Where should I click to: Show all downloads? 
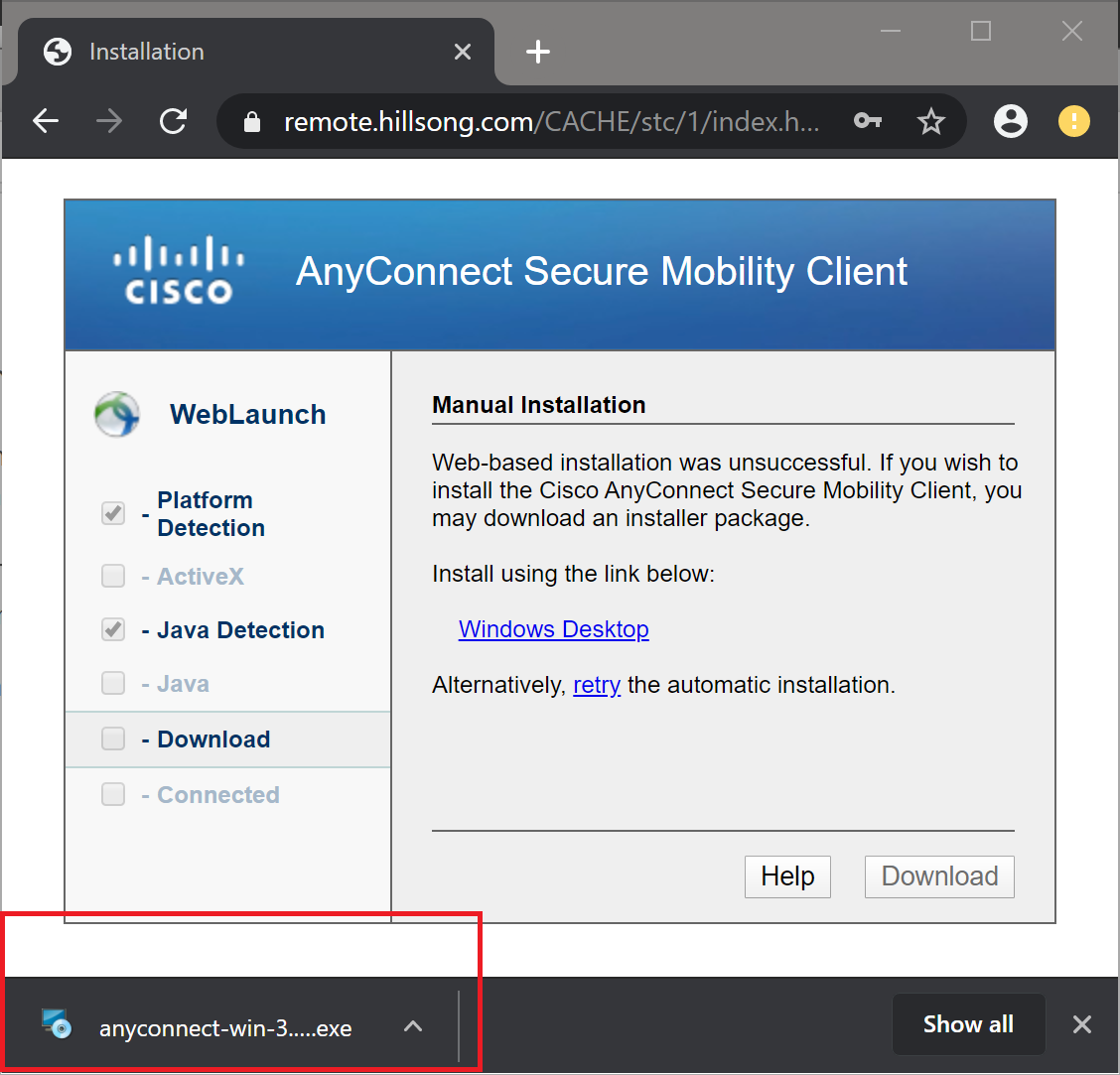(x=968, y=1024)
